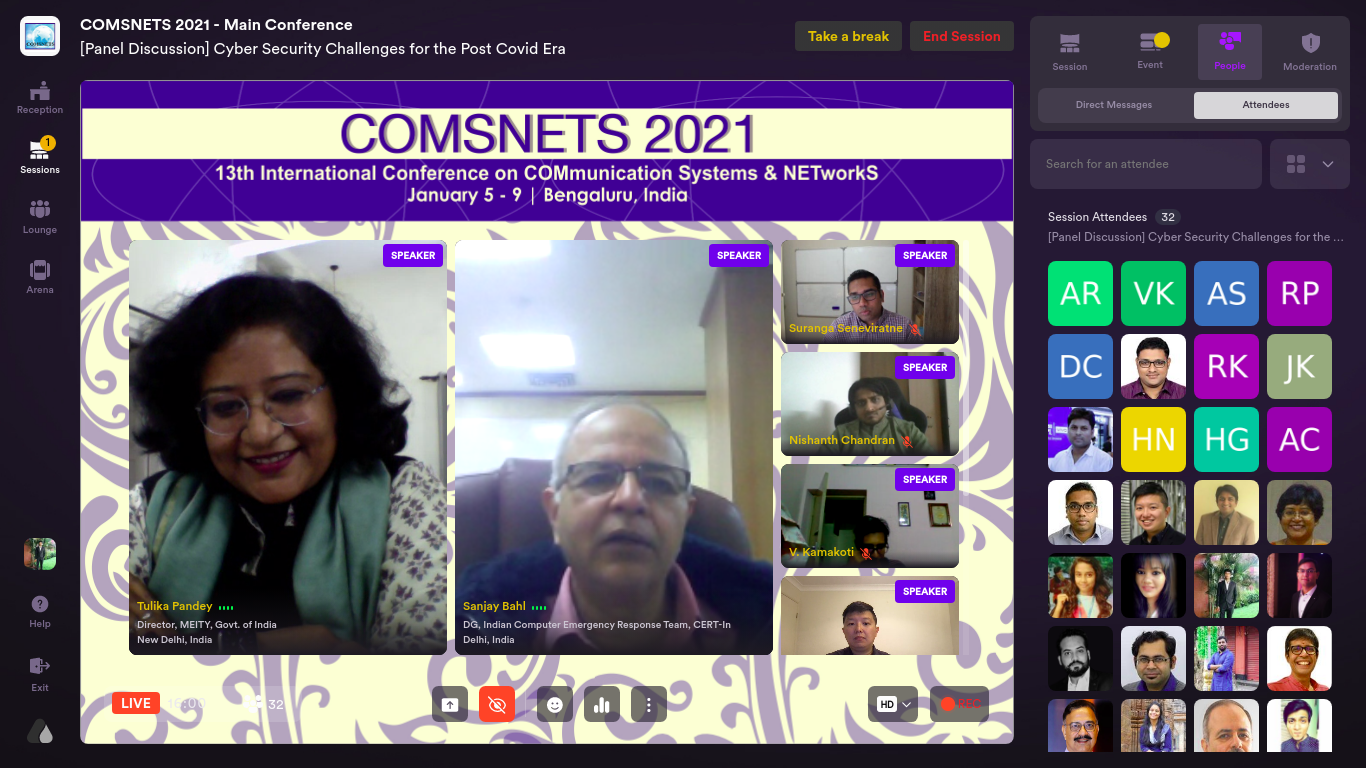This screenshot has height=768, width=1366.
Task: Open the polls bar chart icon
Action: [x=602, y=704]
